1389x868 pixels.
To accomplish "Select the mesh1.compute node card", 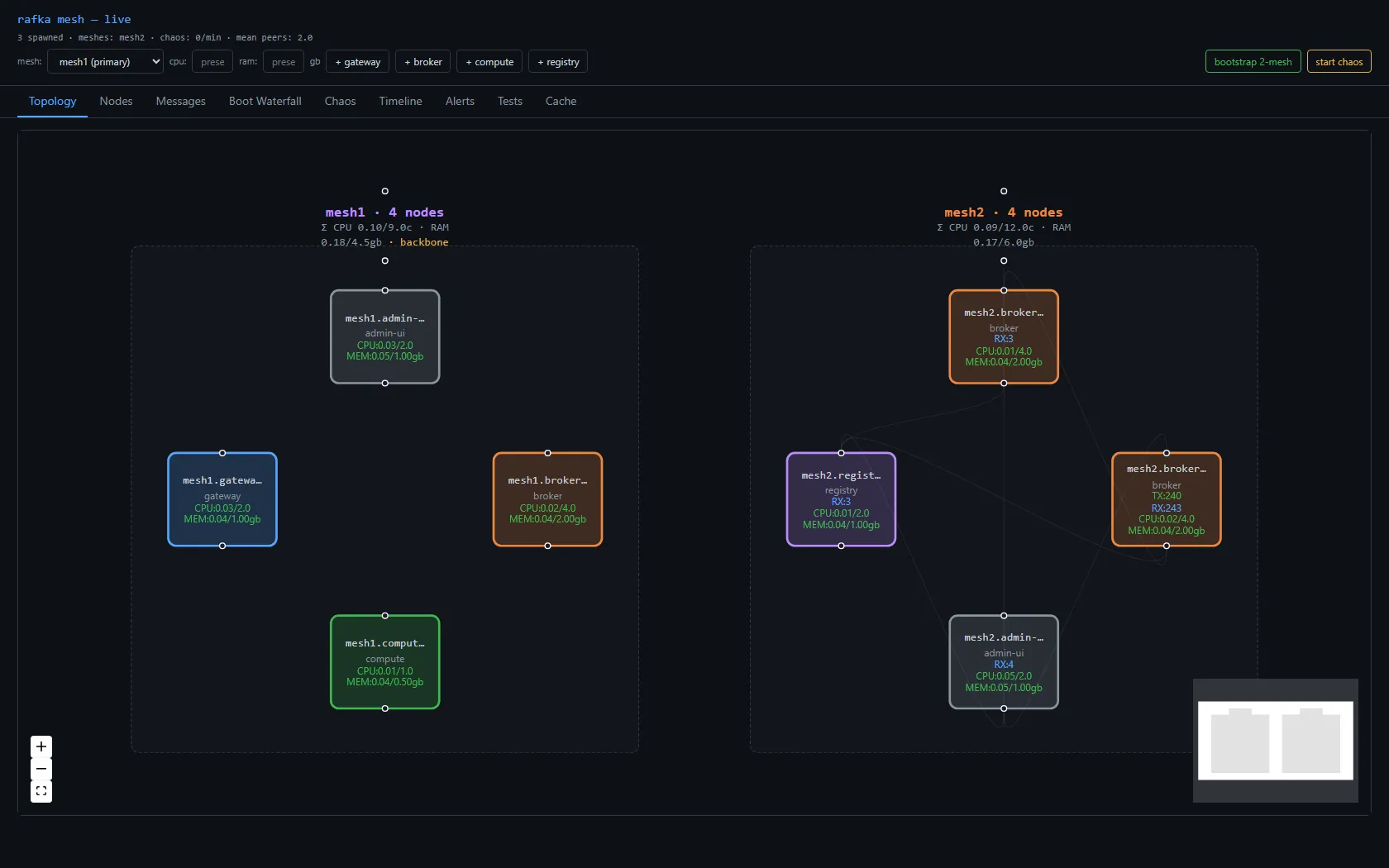I will (x=384, y=661).
